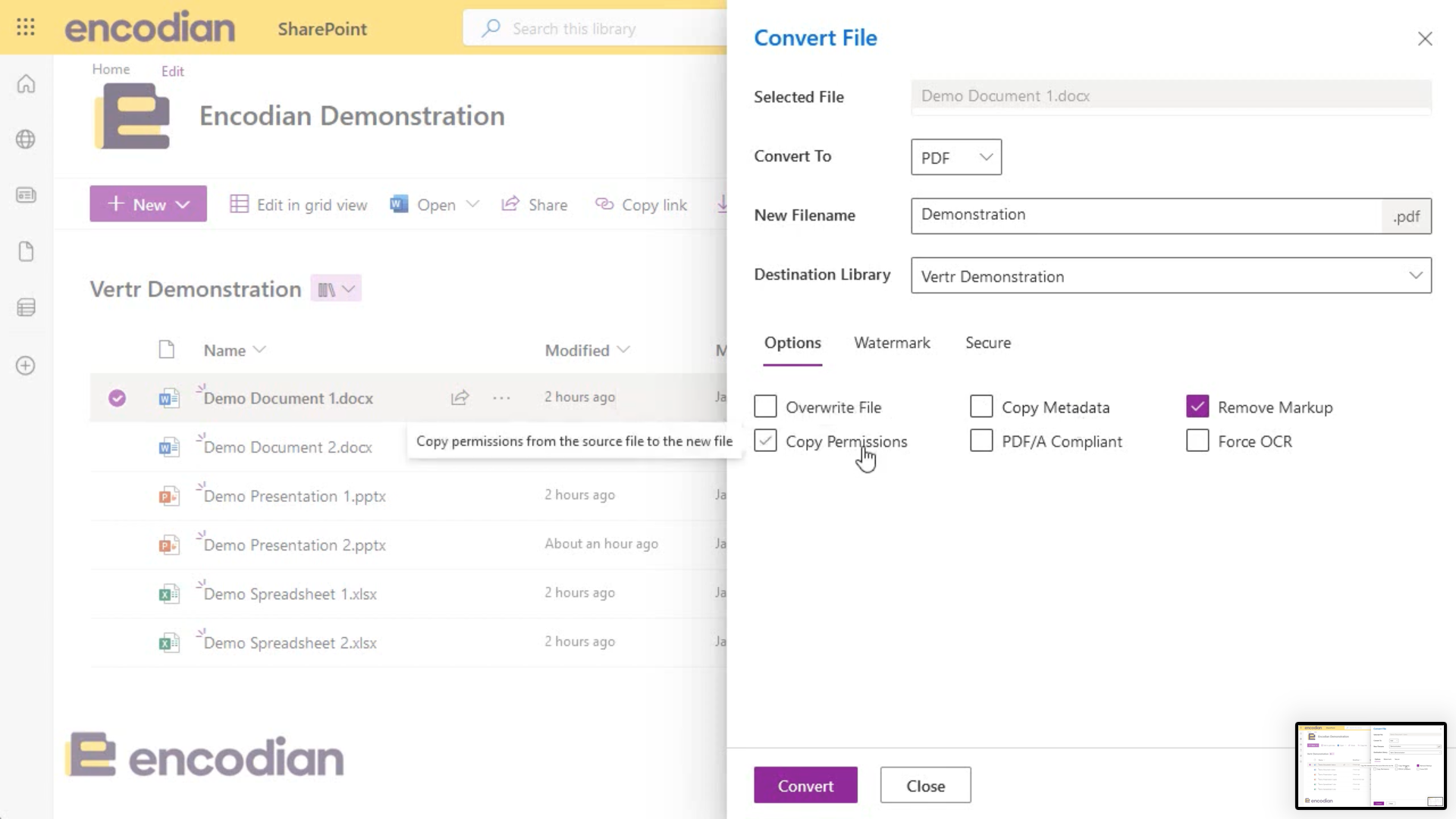Enable the Copy Metadata checkbox

click(x=981, y=406)
